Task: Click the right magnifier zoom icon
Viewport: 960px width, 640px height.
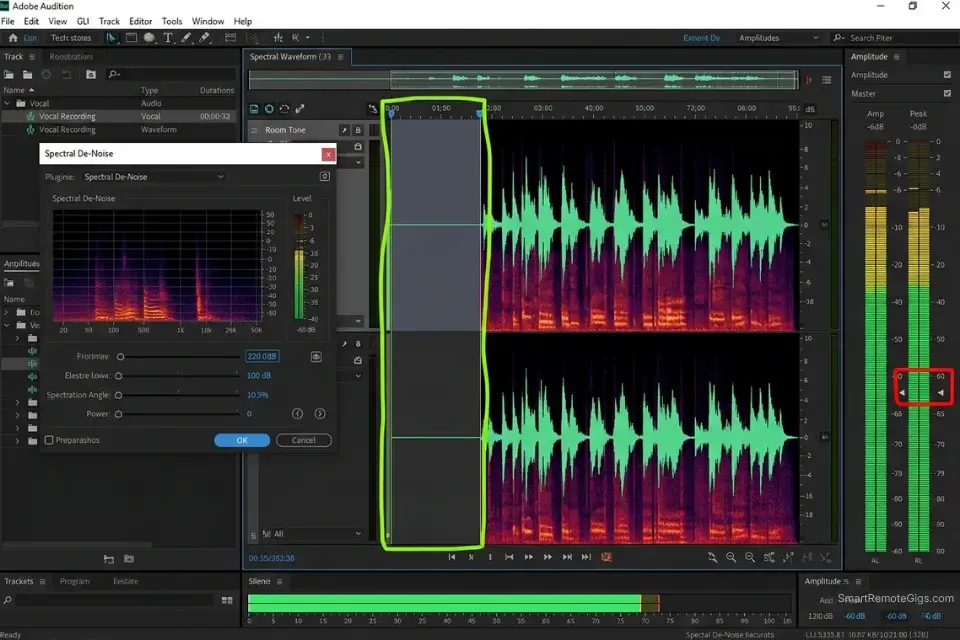Action: 750,557
